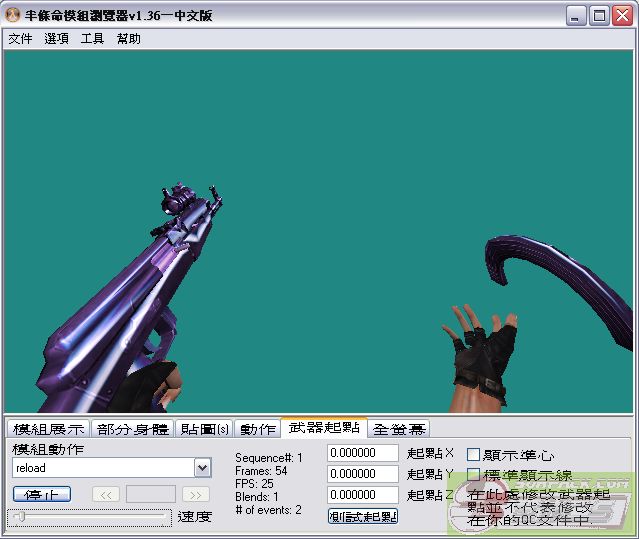The width and height of the screenshot is (639, 539).
Task: Open the 選項 menu
Action: [57, 39]
